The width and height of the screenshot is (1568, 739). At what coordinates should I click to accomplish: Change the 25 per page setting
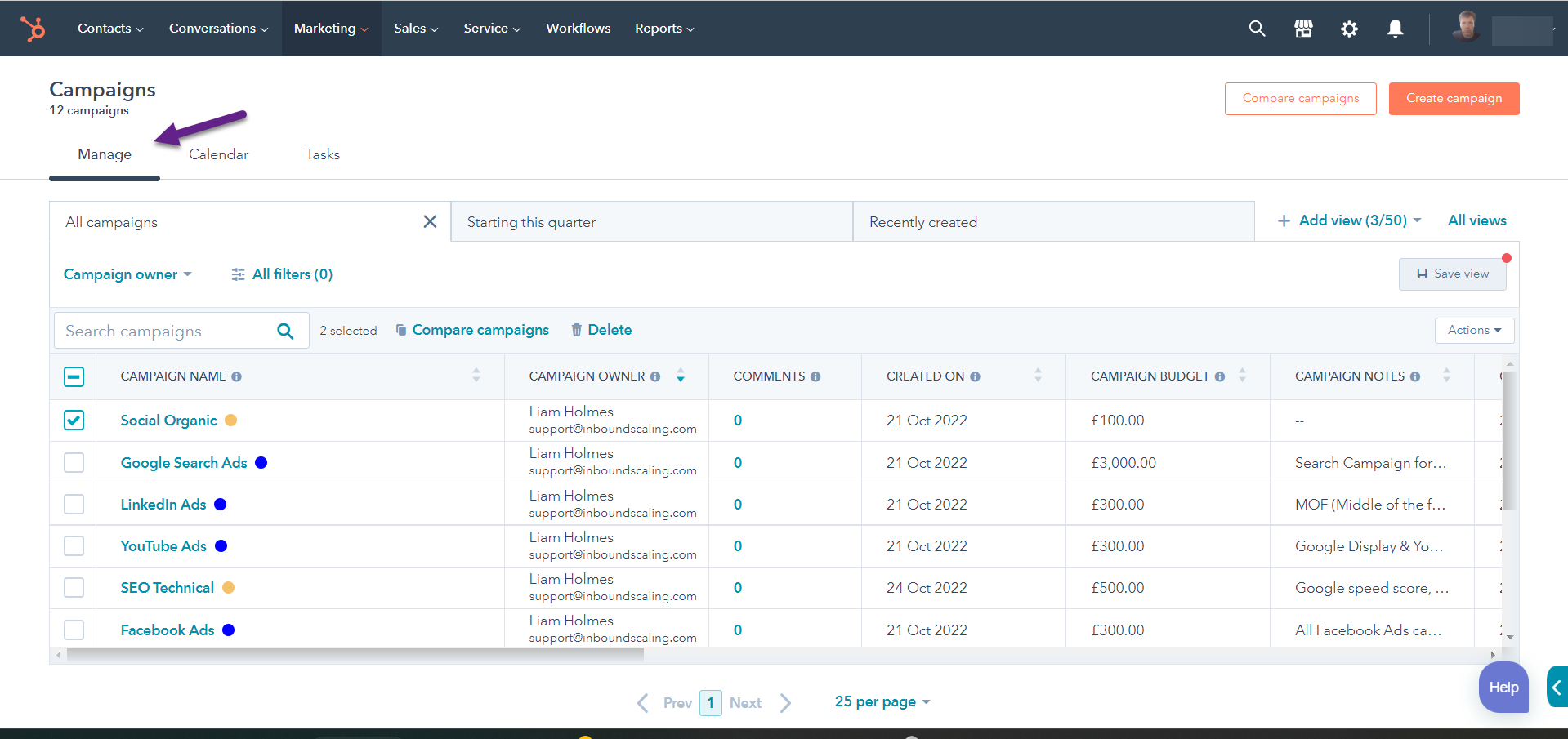(882, 701)
